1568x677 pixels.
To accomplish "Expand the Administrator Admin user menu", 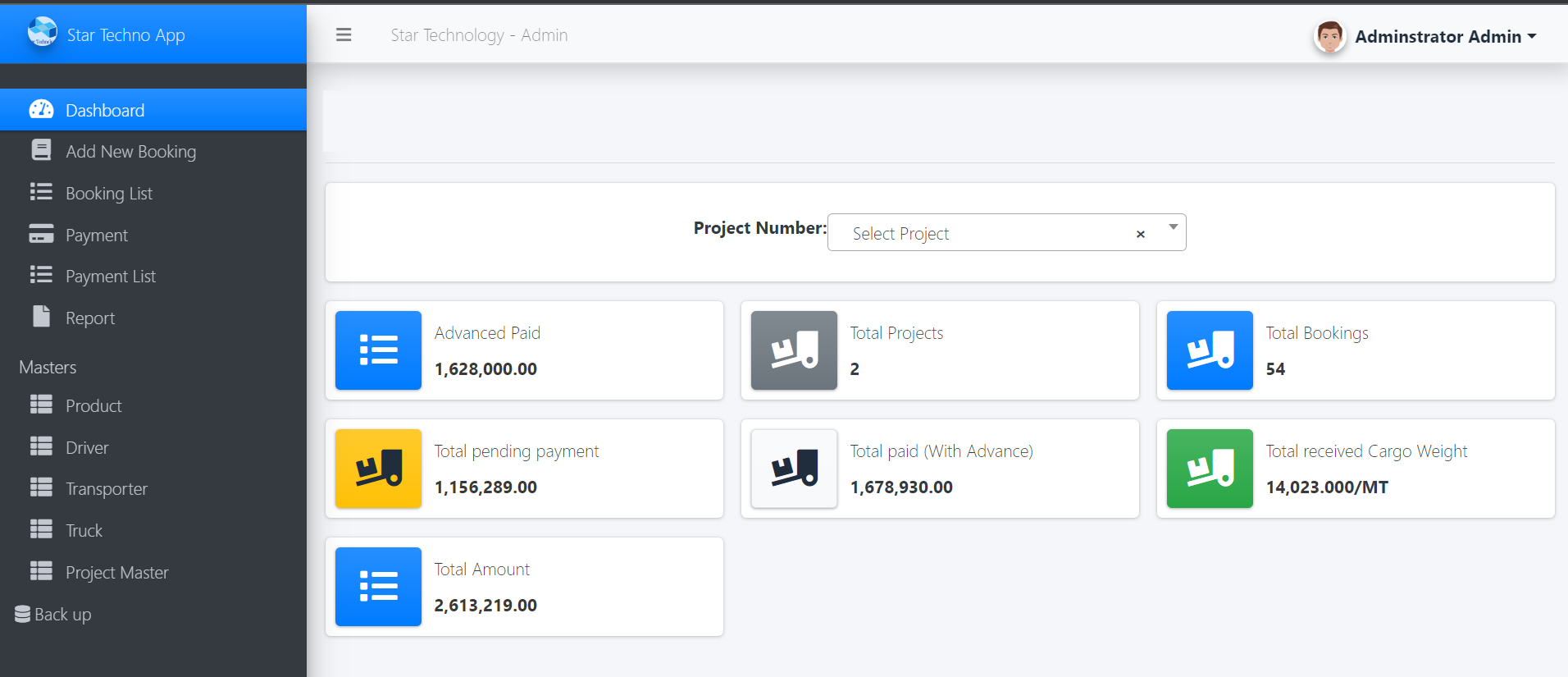I will pyautogui.click(x=1446, y=36).
